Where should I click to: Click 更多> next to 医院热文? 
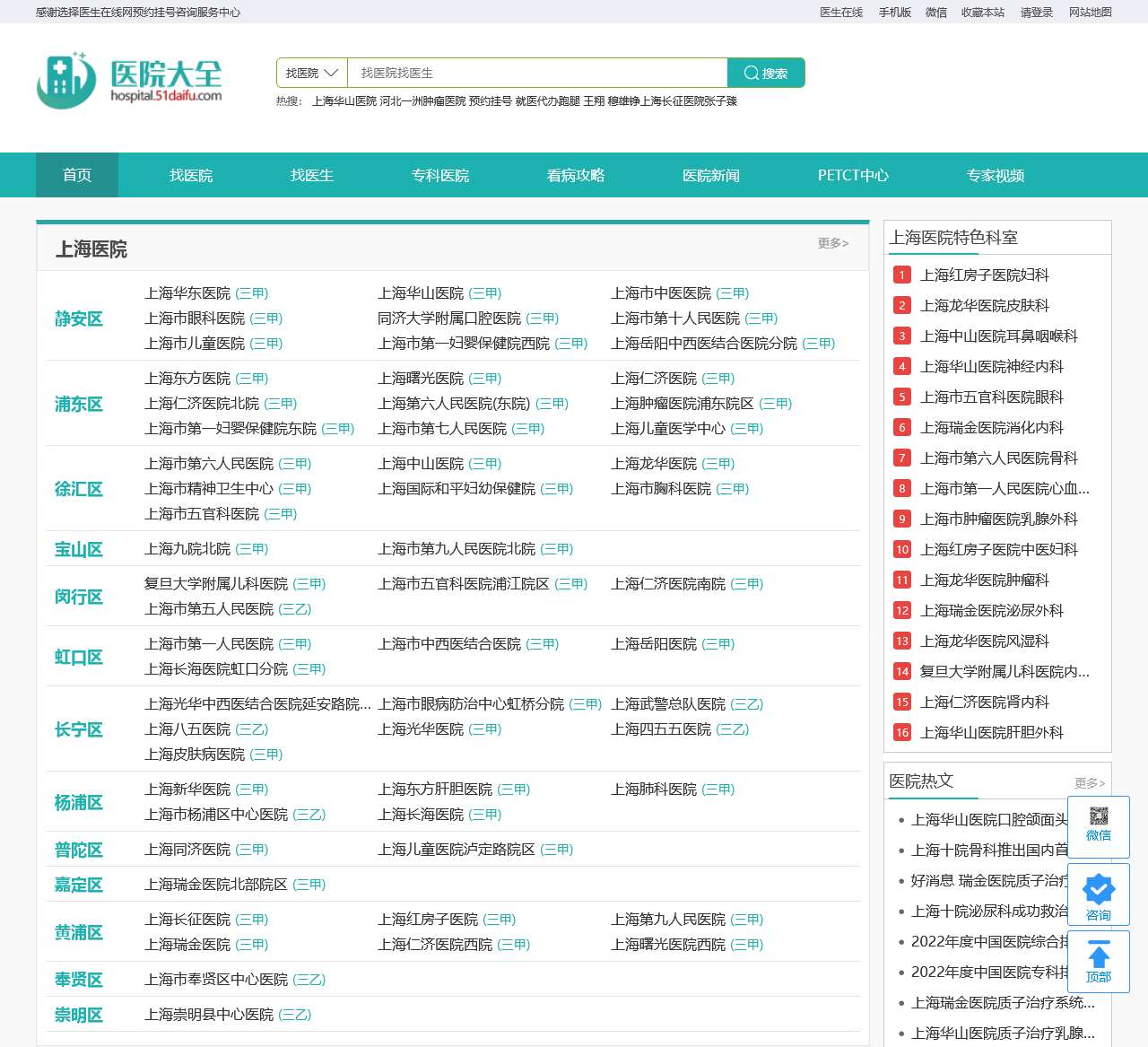1090,783
